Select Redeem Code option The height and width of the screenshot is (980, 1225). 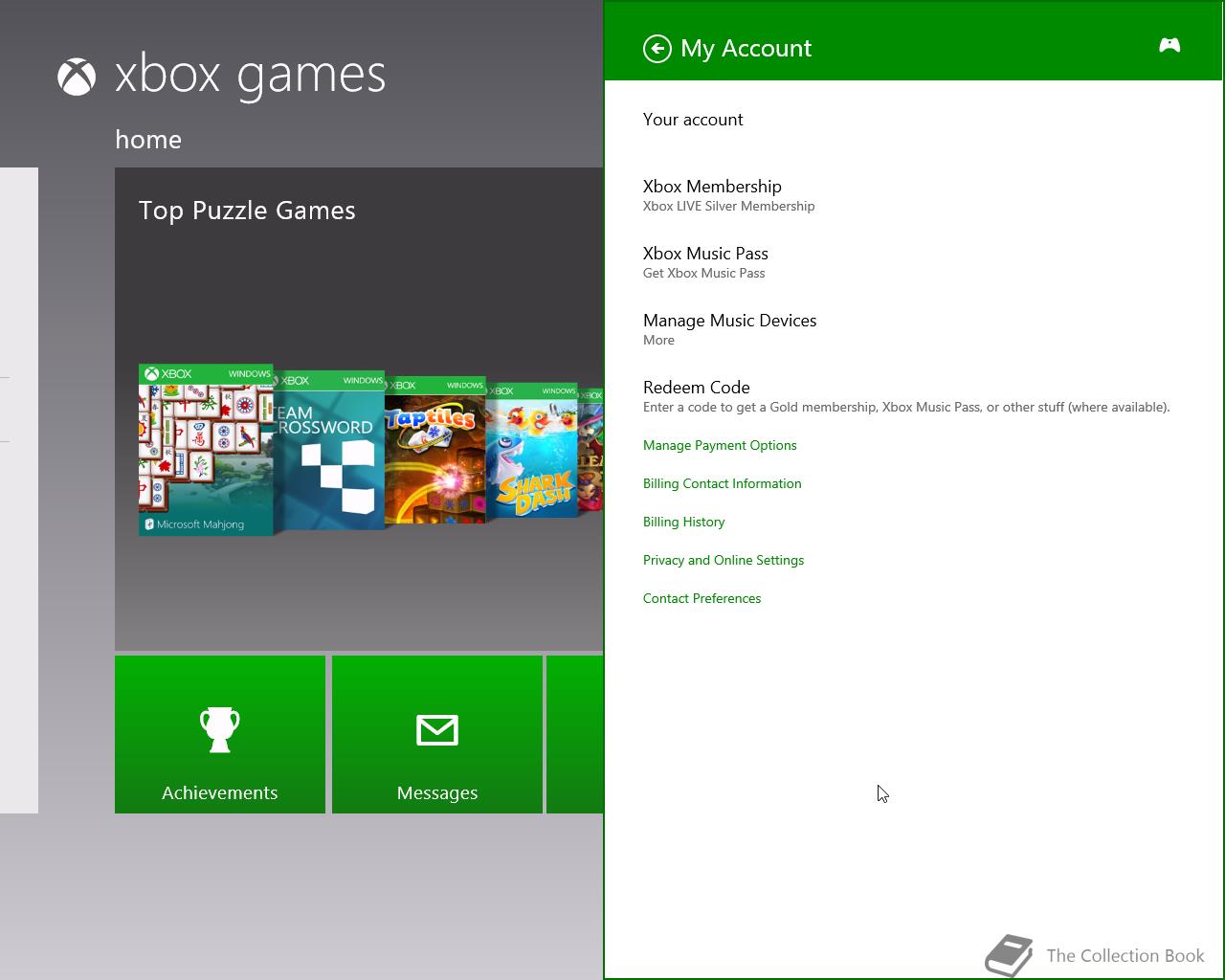pos(906,396)
